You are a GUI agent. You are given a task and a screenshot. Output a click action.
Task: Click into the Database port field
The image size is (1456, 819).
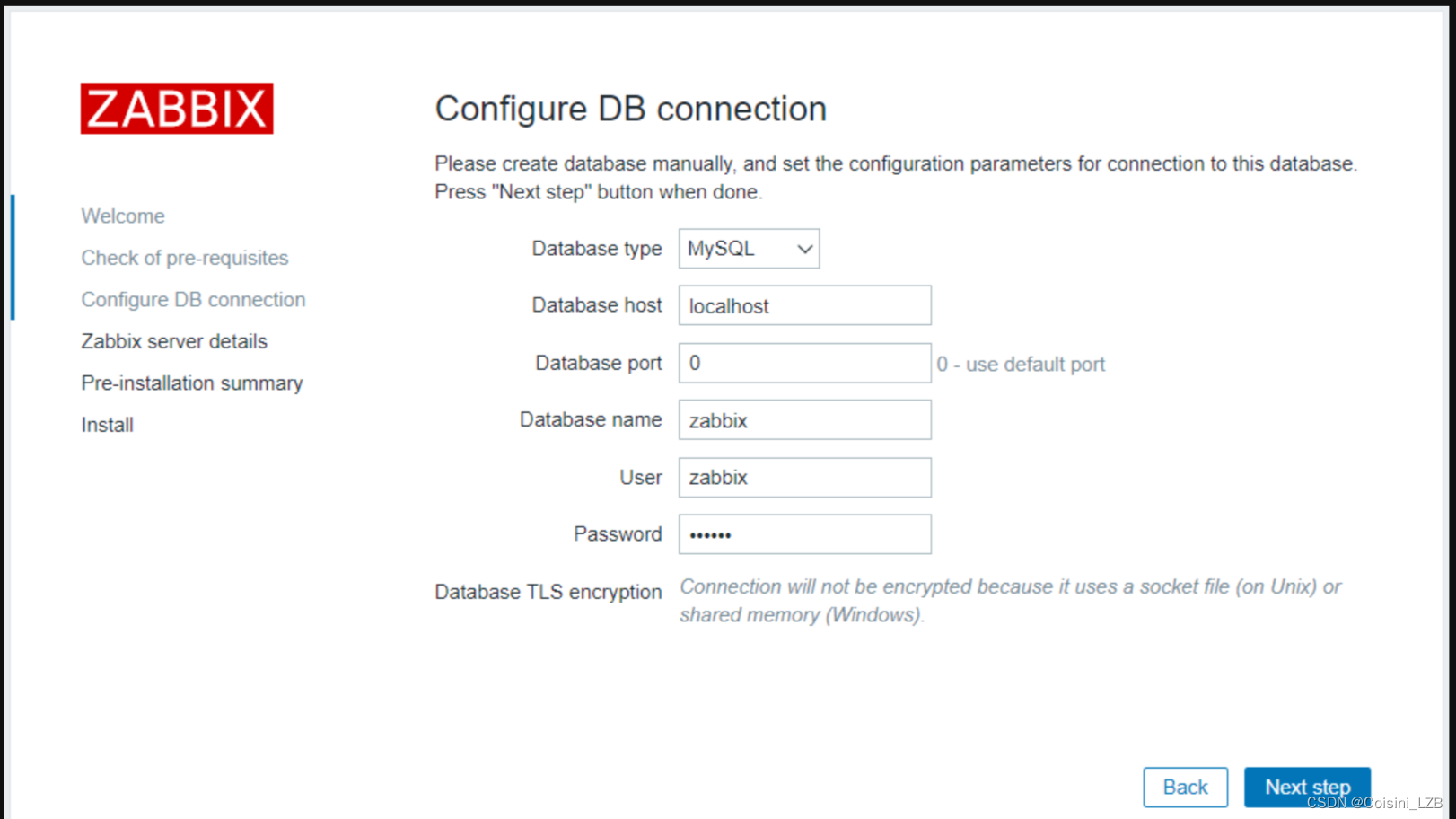click(804, 363)
